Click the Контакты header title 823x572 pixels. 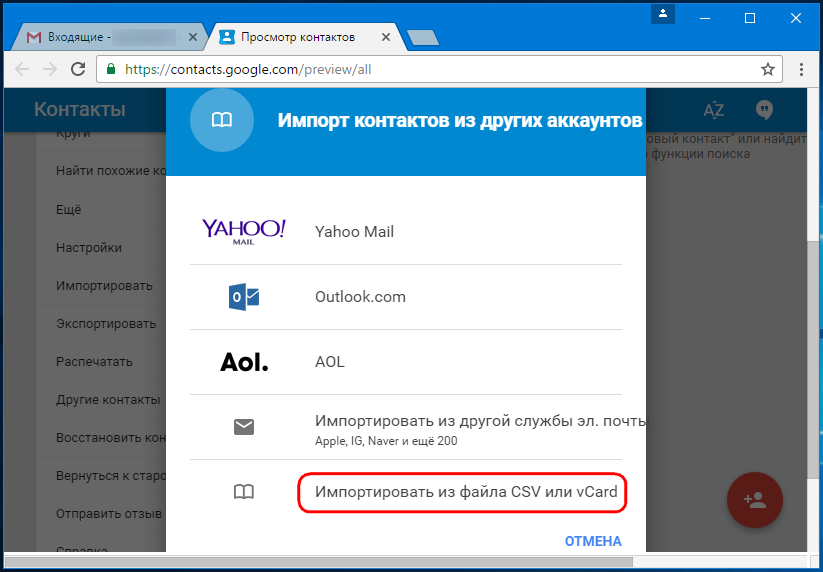pyautogui.click(x=80, y=109)
